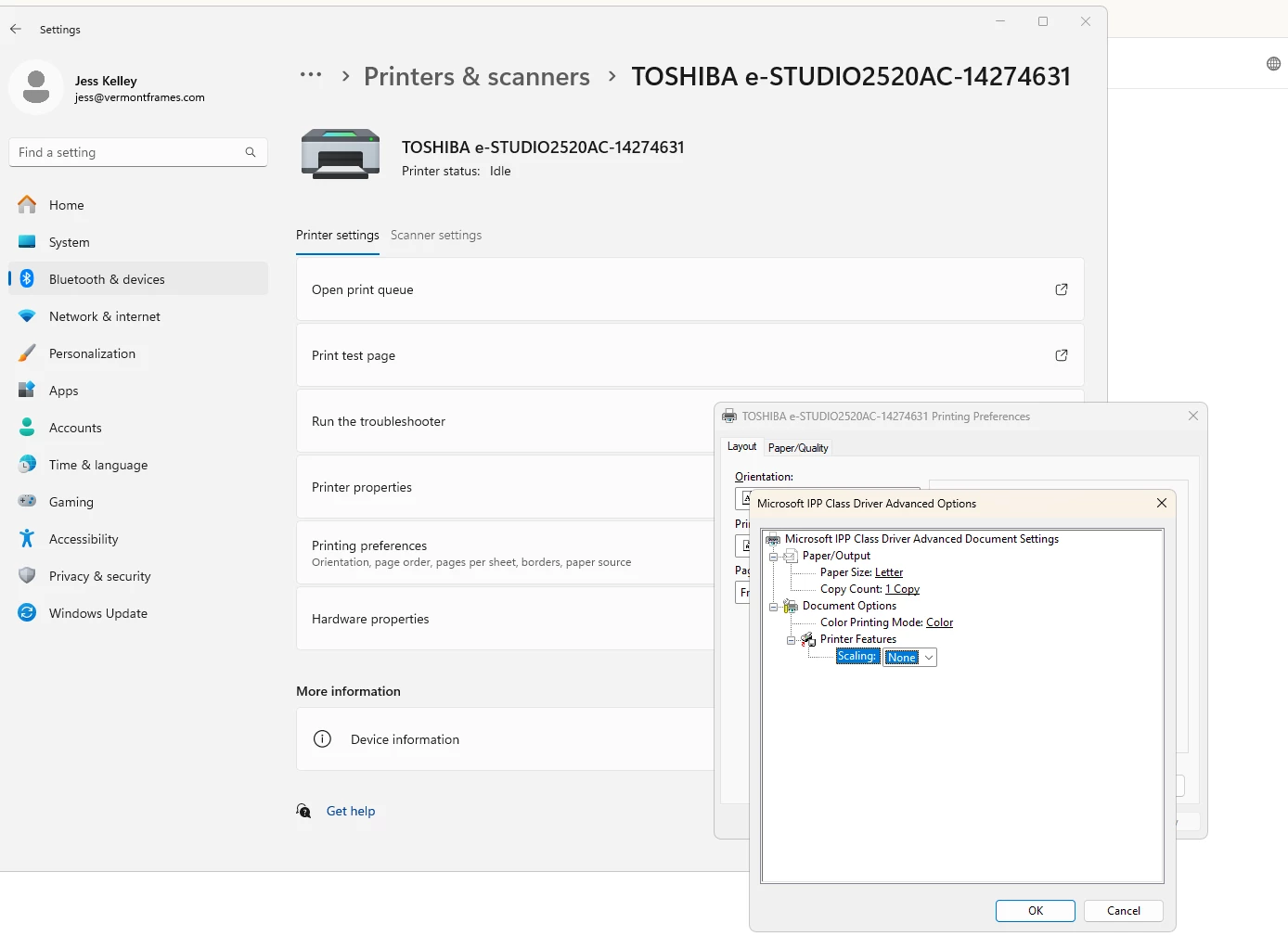Click the Copy Count 1 Copy value
The height and width of the screenshot is (949, 1288).
point(902,589)
